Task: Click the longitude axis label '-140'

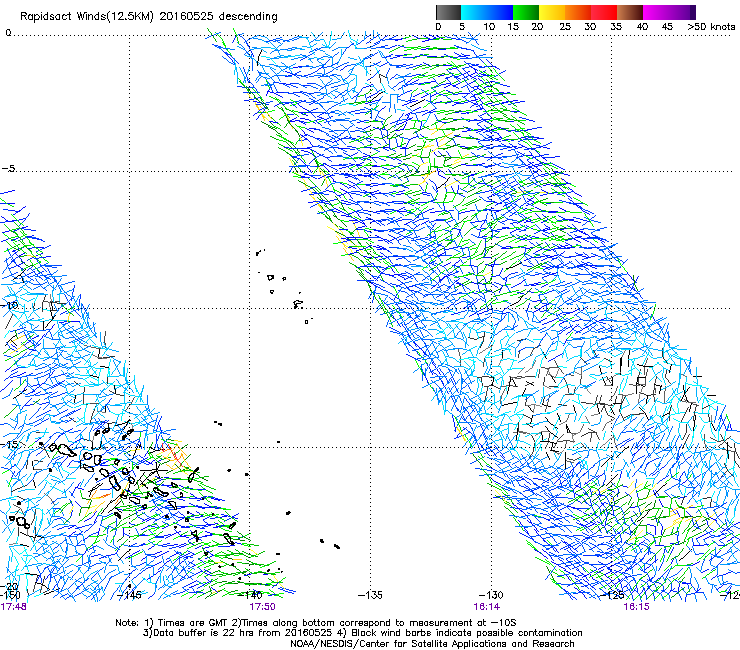Action: tap(250, 595)
